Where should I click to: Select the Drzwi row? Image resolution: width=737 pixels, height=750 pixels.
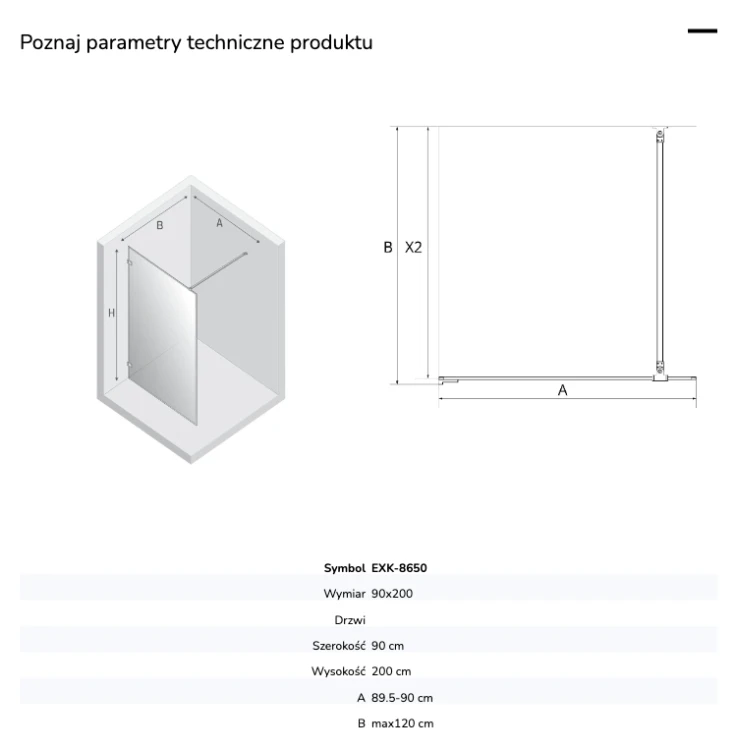pos(368,620)
